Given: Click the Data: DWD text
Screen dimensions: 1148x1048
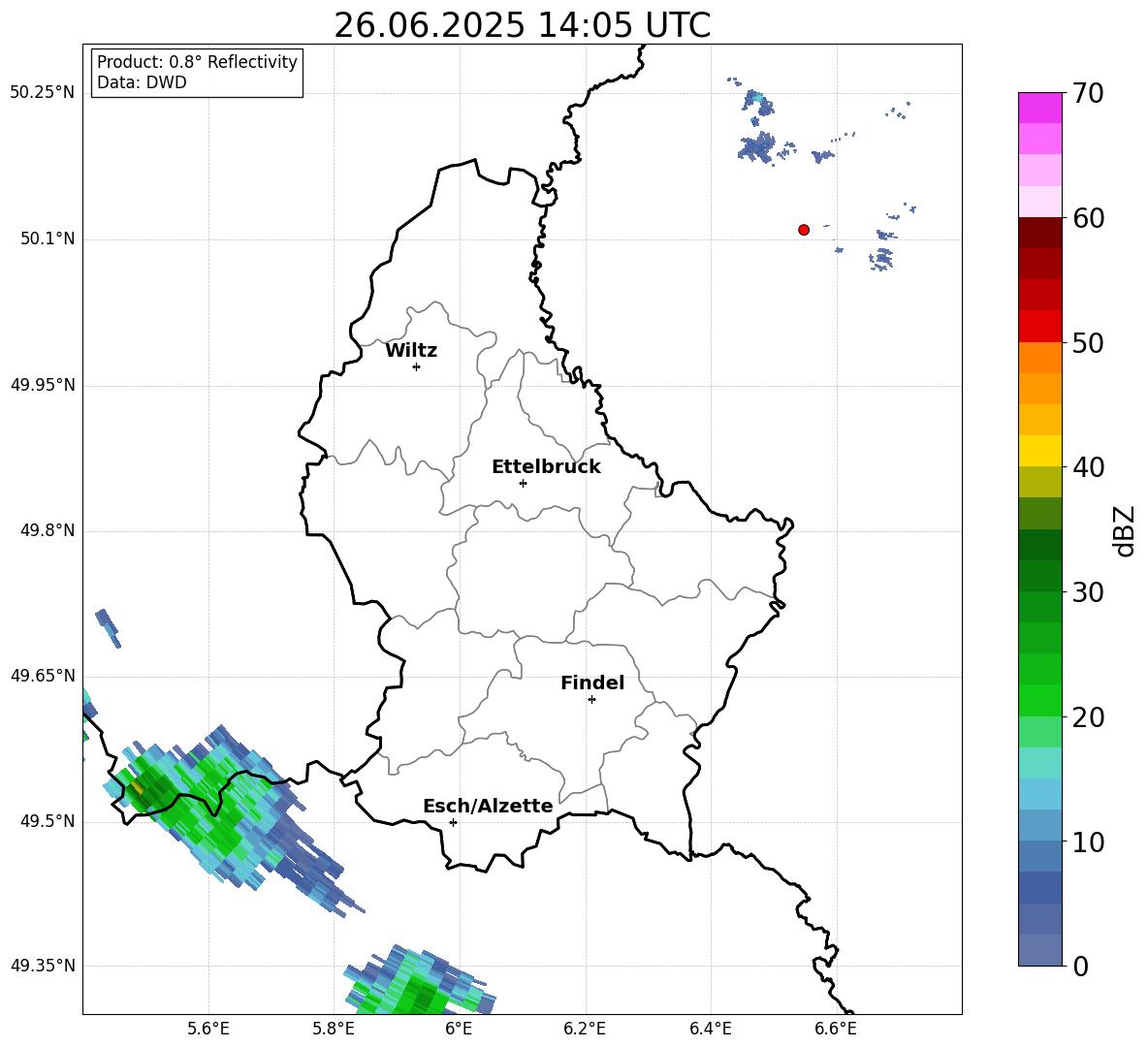Looking at the screenshot, I should (142, 82).
